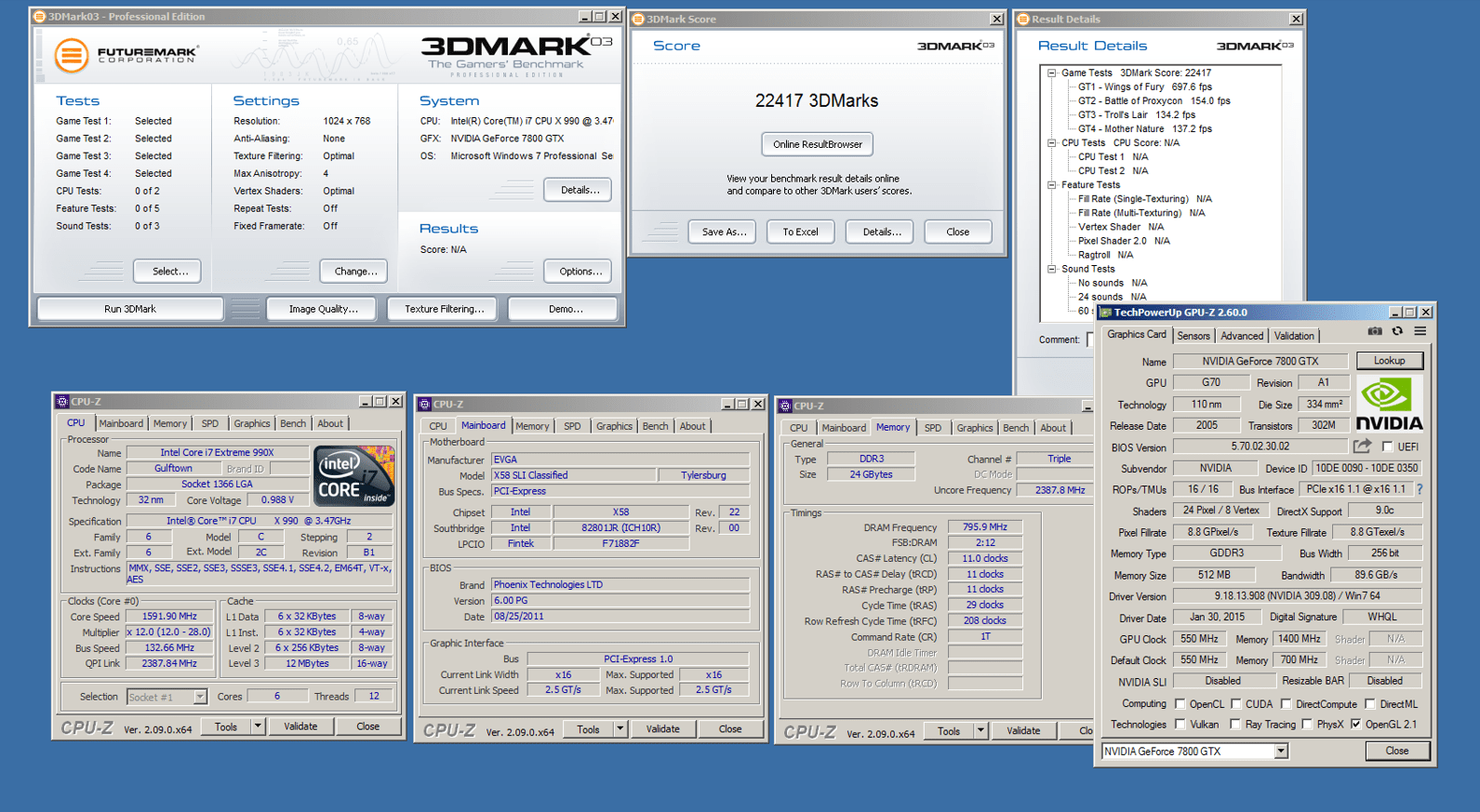1480x812 pixels.
Task: Collapse the Feature Tests tree node
Action: click(x=1052, y=185)
